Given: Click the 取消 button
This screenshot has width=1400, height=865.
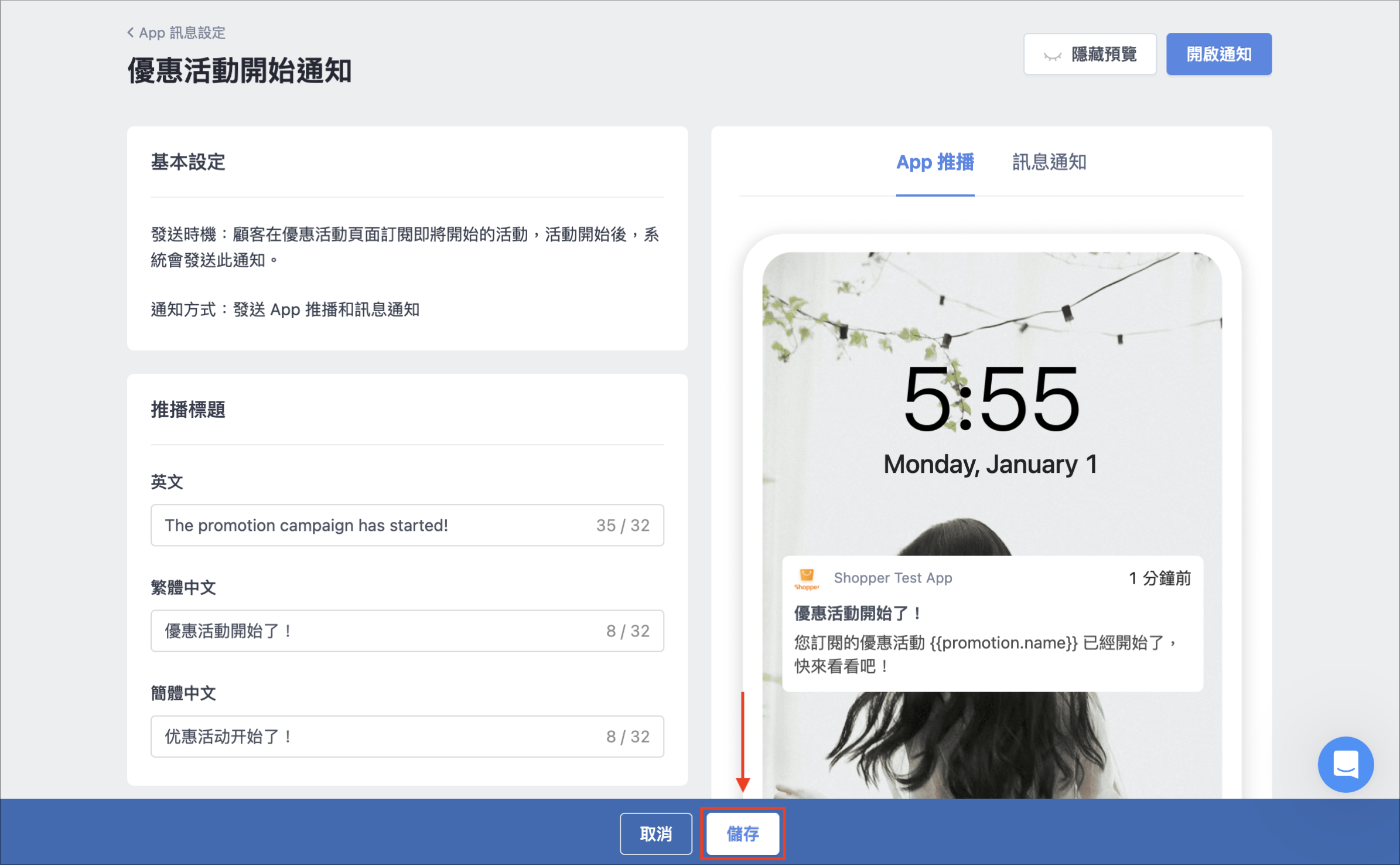Looking at the screenshot, I should click(655, 833).
